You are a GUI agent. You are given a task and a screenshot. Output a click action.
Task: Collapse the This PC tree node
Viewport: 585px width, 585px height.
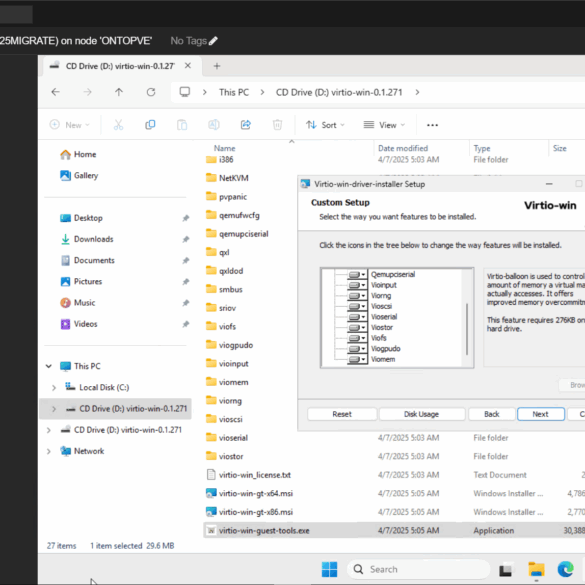click(x=49, y=366)
